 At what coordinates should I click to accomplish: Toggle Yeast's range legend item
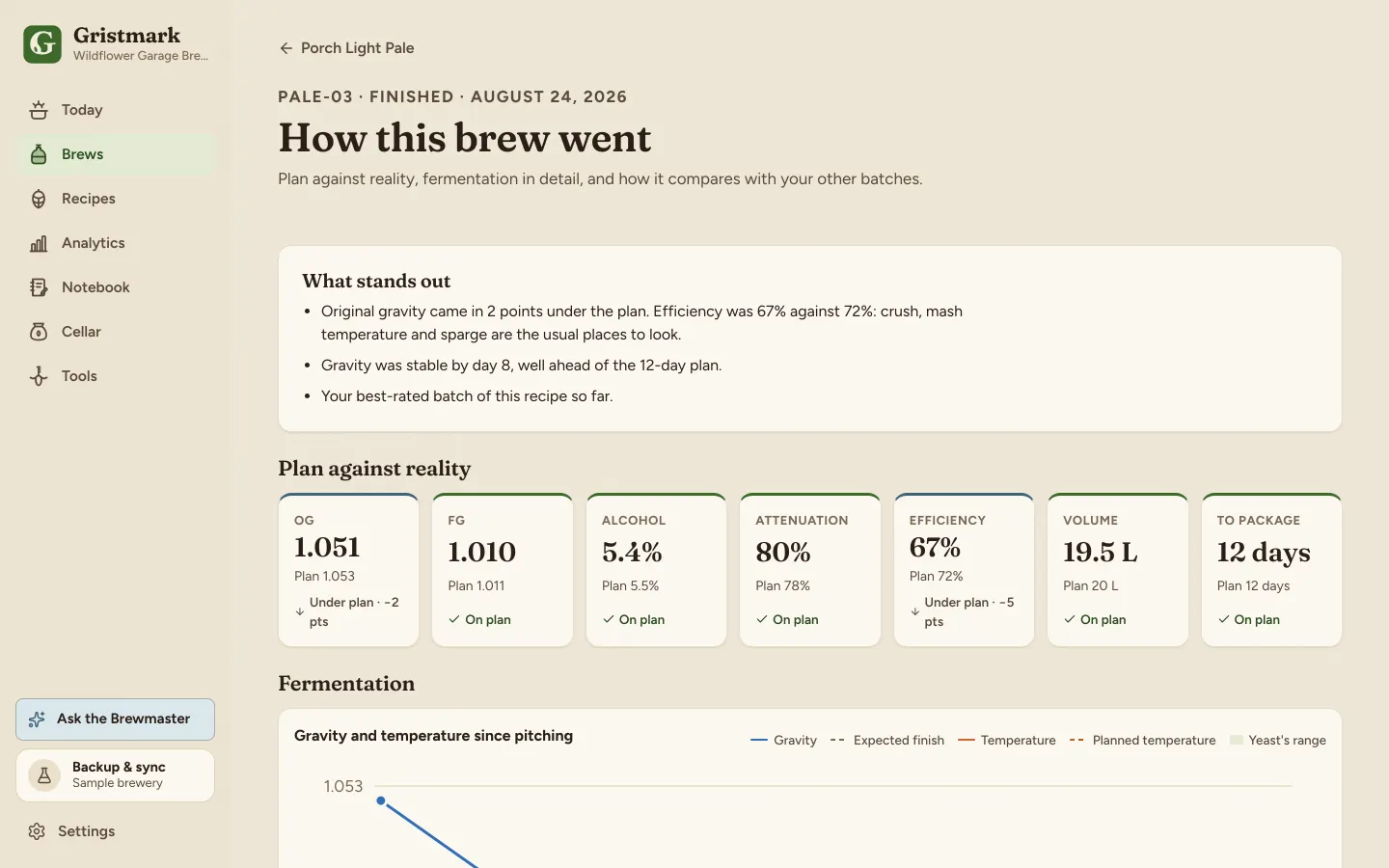[x=1277, y=741]
